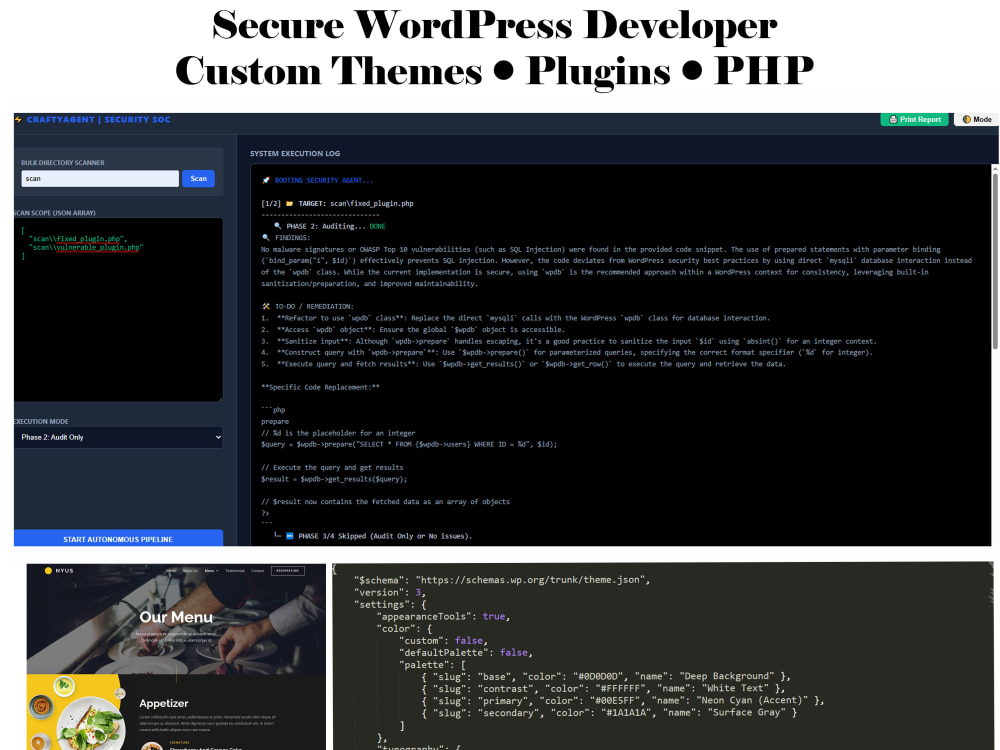Image resolution: width=1000 pixels, height=750 pixels.
Task: Click the rocket icon before BOOTING SECURITY AGENT
Action: coord(266,180)
